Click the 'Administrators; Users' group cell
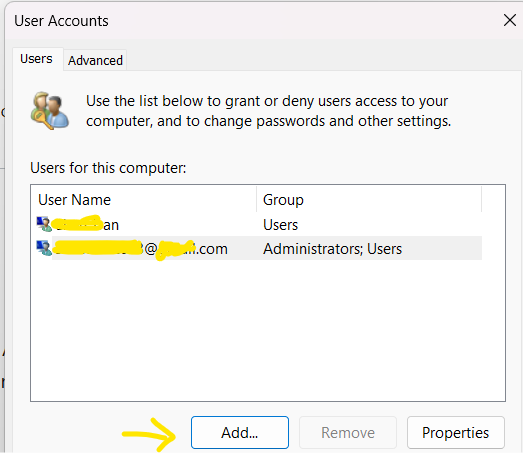 pyautogui.click(x=333, y=249)
